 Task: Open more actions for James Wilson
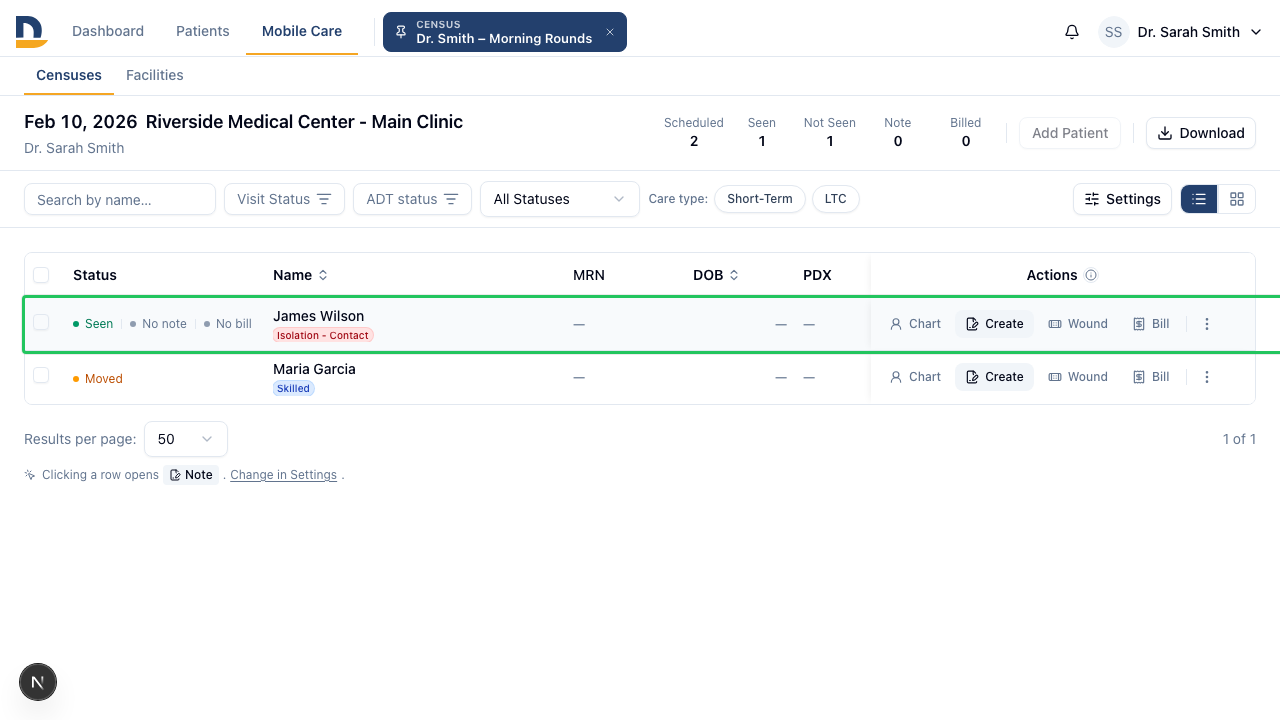(x=1207, y=324)
